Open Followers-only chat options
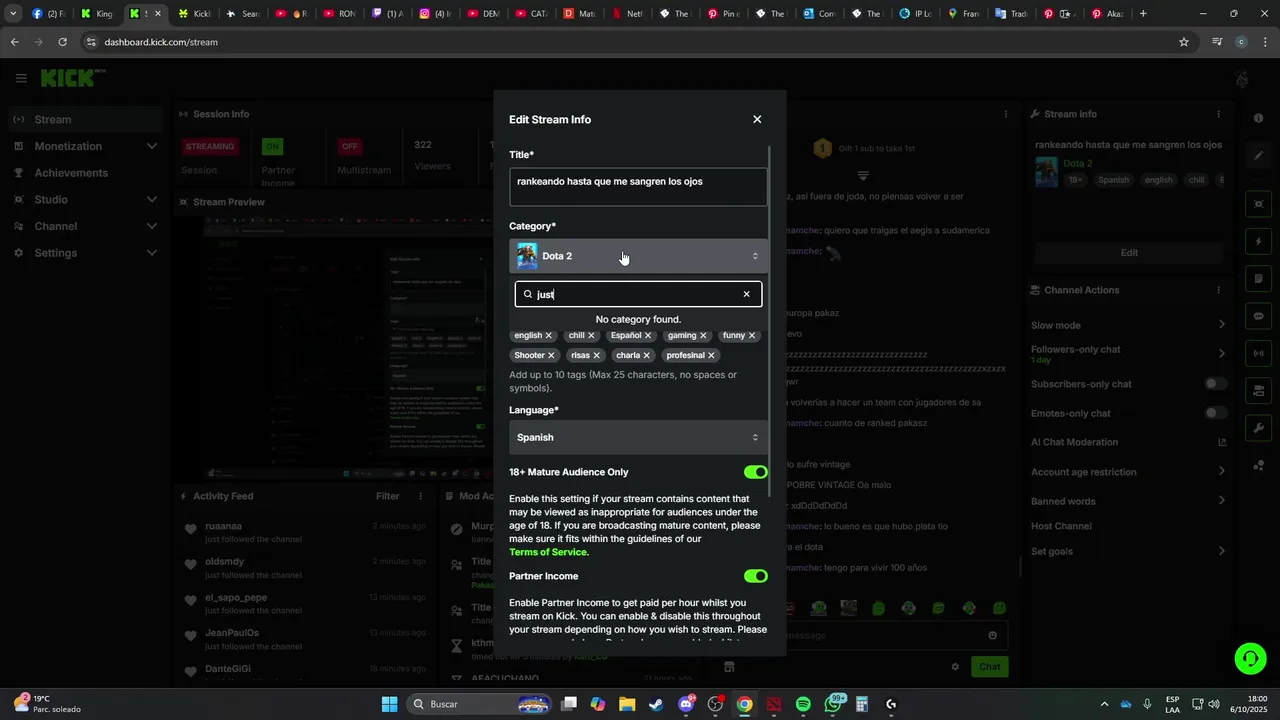 click(1221, 353)
